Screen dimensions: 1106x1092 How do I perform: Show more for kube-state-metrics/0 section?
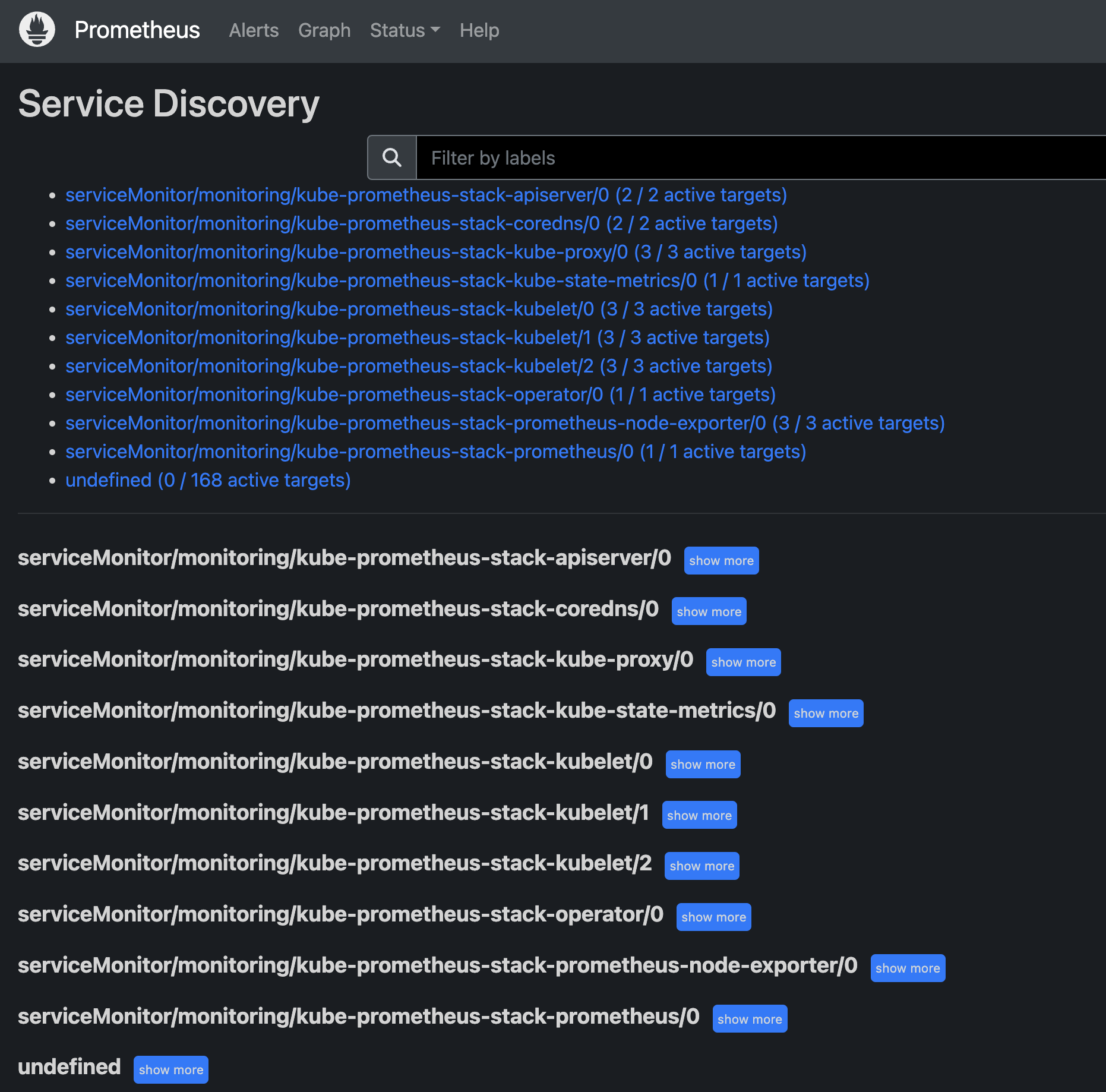826,713
